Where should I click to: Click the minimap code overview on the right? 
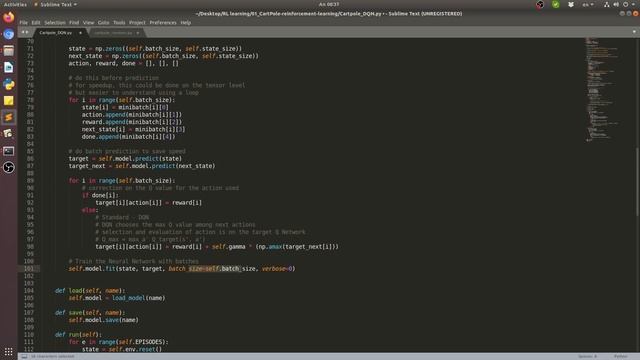(602, 90)
